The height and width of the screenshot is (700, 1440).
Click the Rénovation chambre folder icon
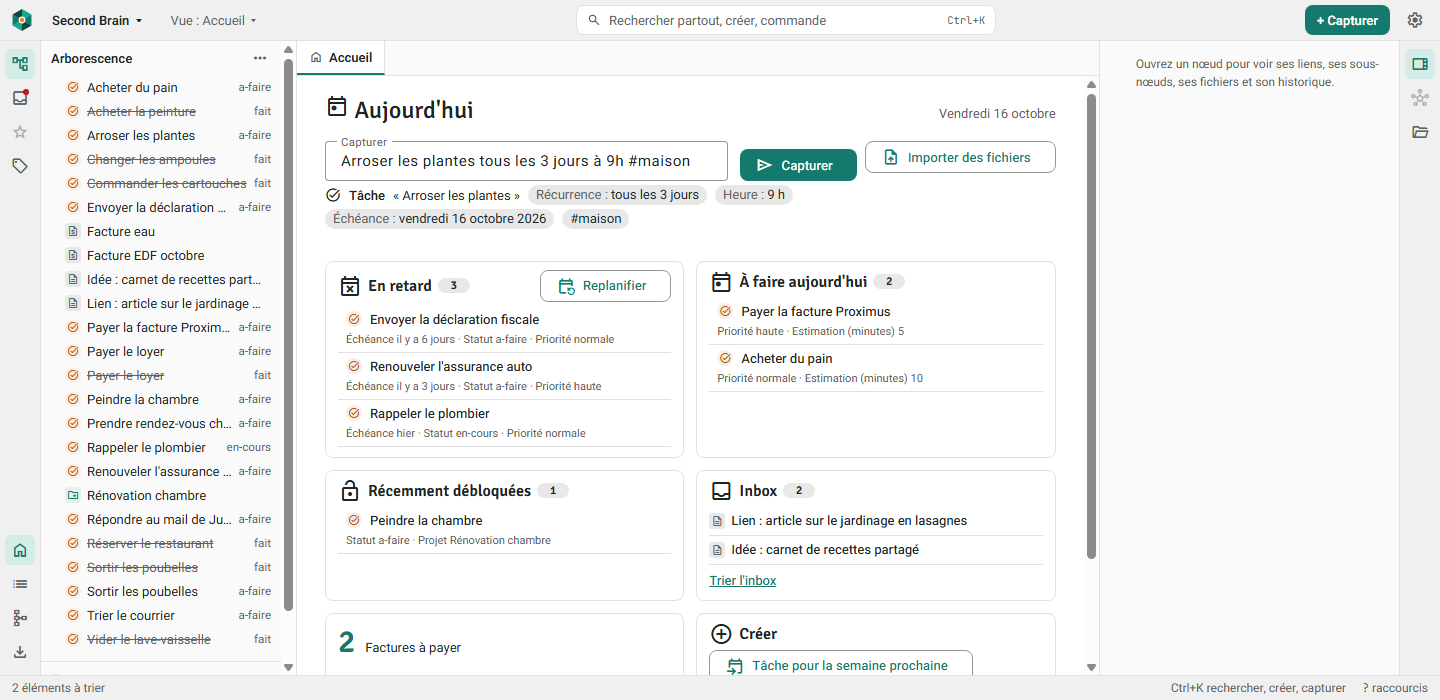coord(73,495)
